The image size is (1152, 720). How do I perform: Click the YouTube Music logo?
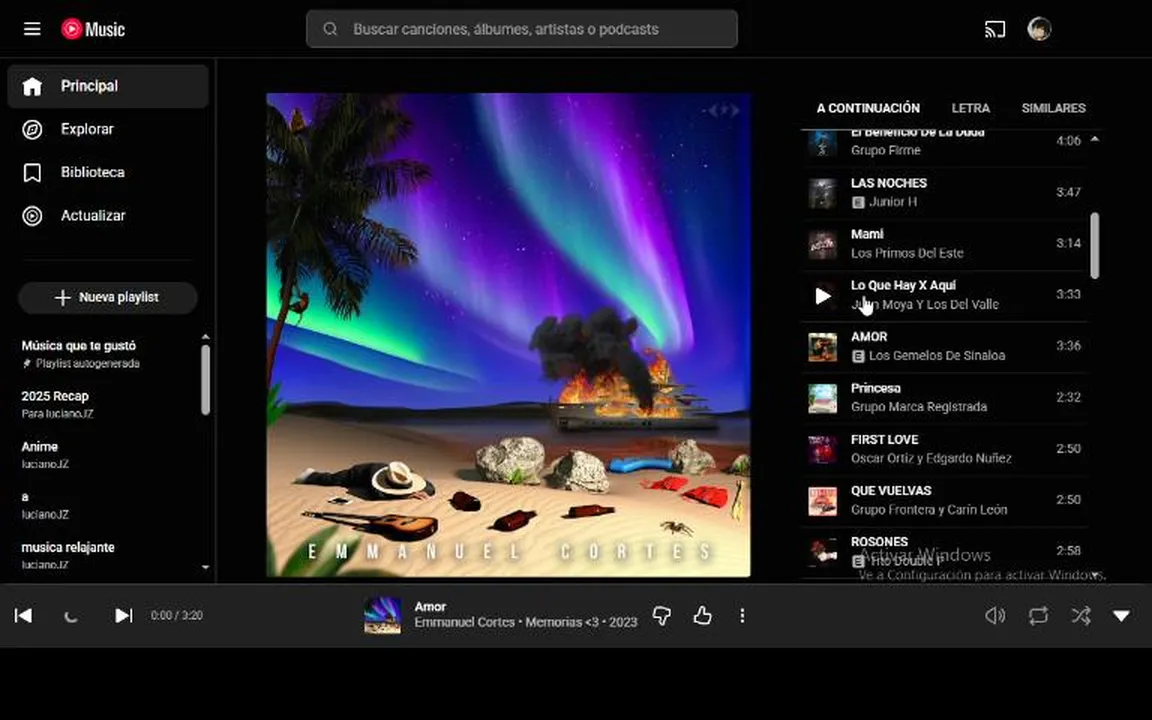click(x=93, y=29)
